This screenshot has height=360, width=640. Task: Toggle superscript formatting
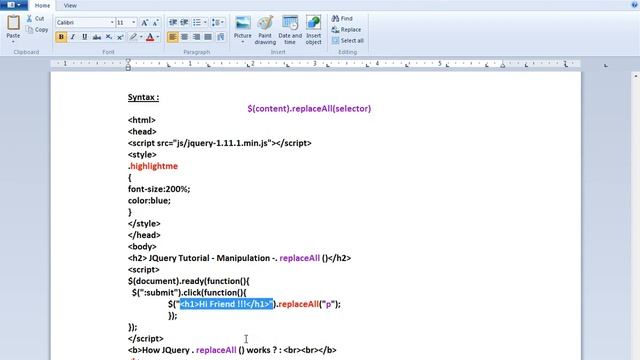point(120,37)
